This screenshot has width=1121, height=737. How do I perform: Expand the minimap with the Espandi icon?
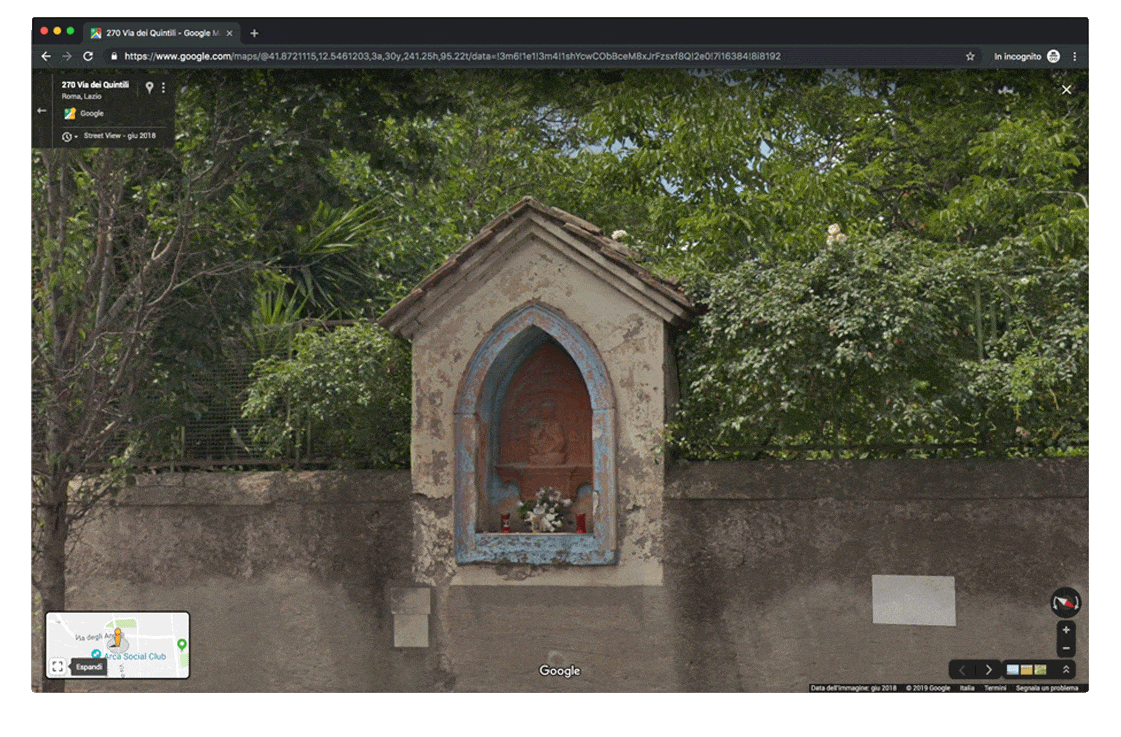click(x=58, y=666)
